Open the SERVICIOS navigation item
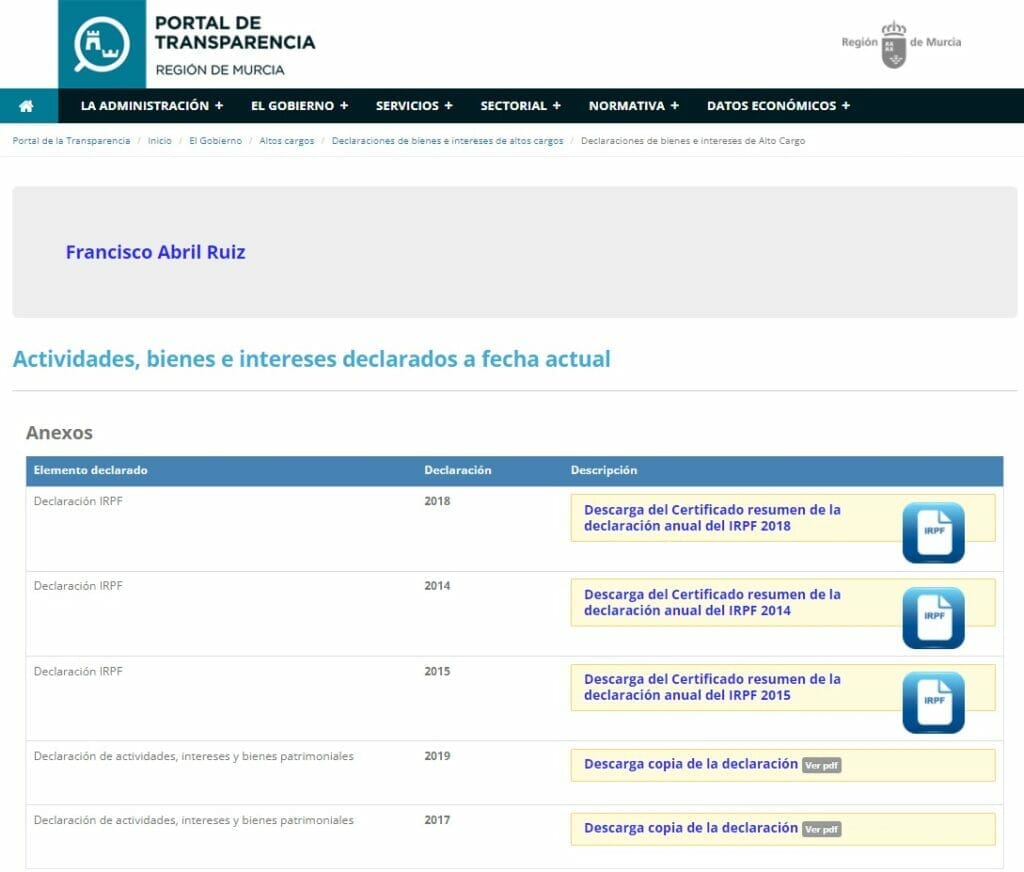 (414, 105)
